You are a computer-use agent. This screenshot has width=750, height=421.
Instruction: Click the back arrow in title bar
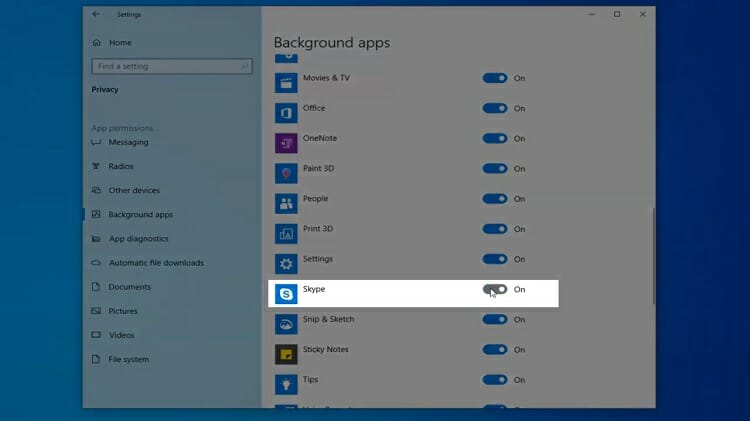(x=96, y=14)
